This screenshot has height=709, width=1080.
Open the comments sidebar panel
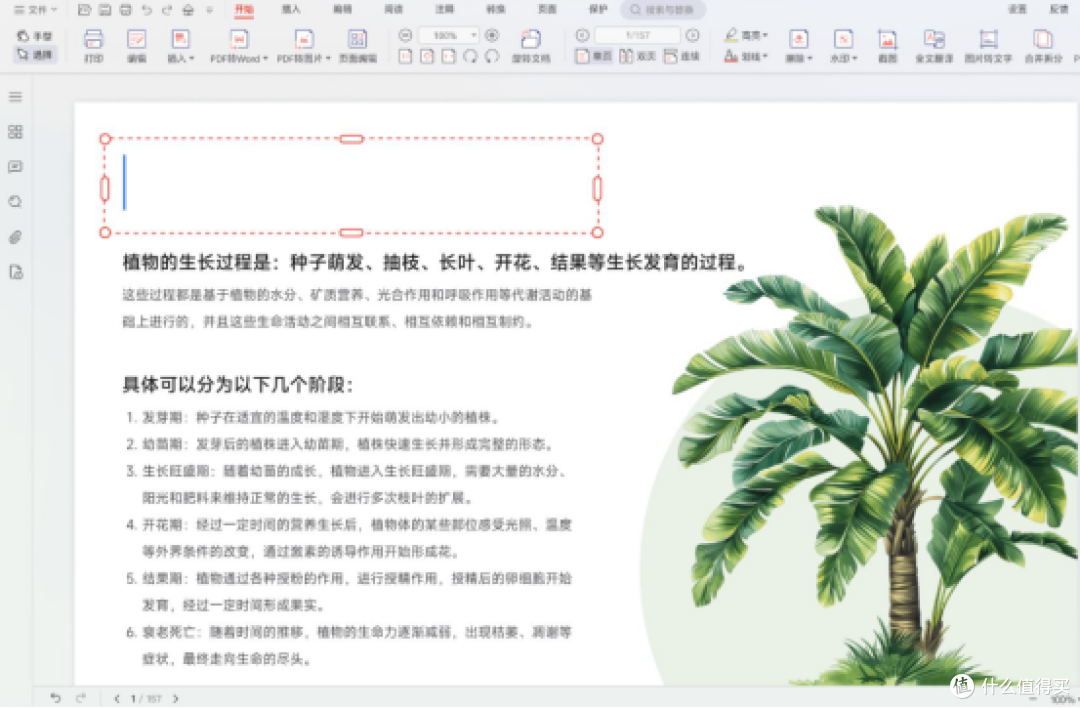(x=15, y=167)
